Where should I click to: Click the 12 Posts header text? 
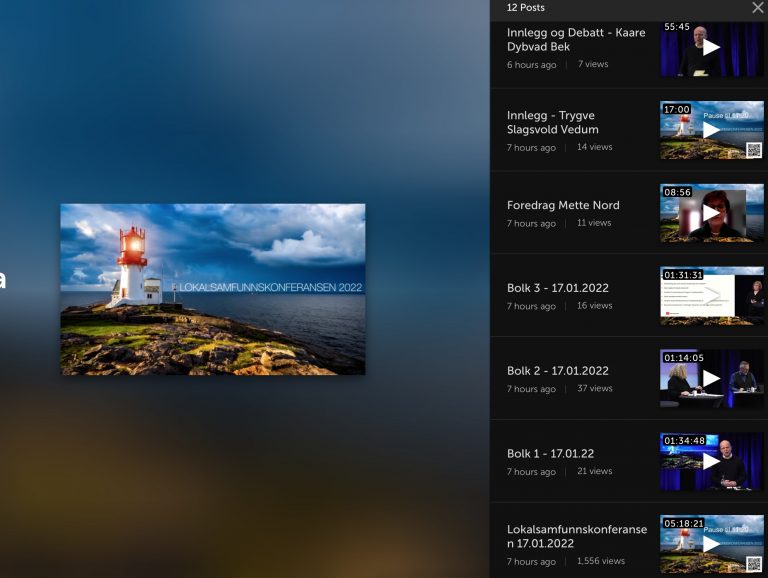point(526,7)
